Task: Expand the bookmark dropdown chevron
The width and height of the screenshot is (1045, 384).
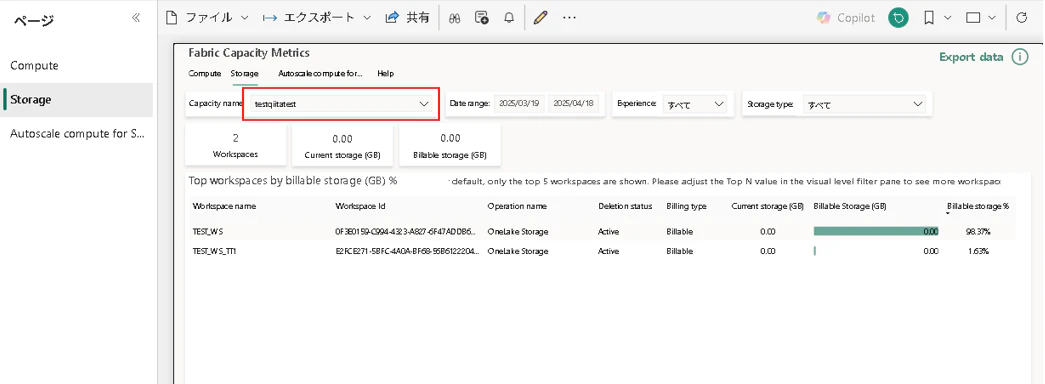Action: pos(947,18)
